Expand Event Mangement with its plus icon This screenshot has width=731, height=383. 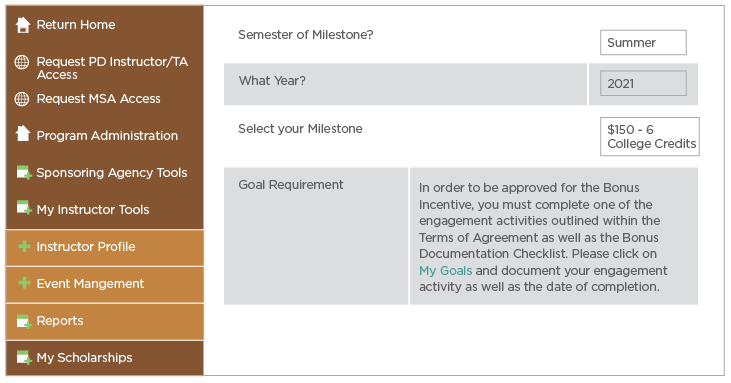tap(24, 283)
